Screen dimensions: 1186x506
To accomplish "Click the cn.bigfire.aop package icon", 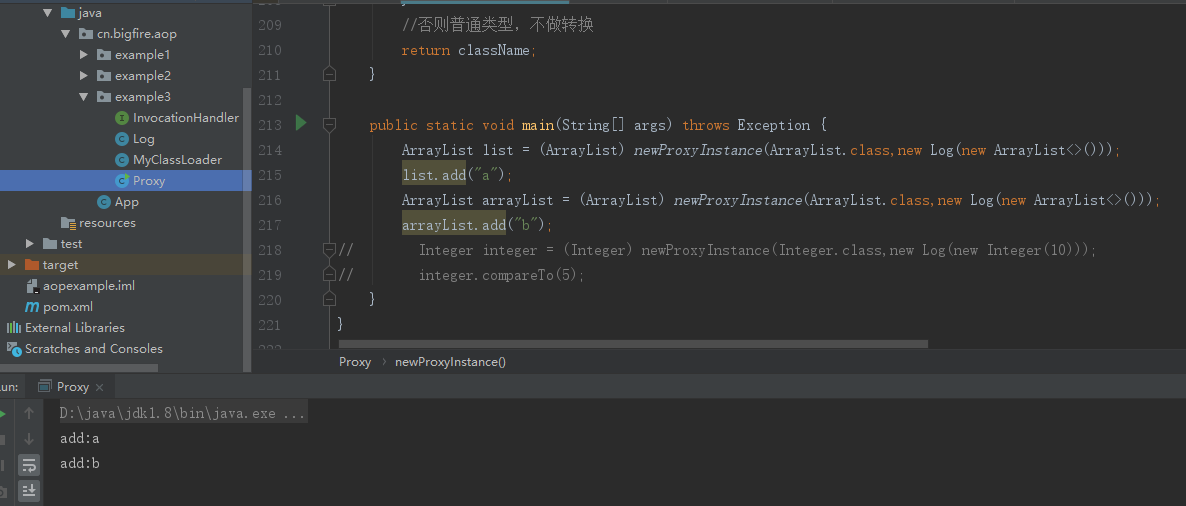I will click(x=85, y=34).
